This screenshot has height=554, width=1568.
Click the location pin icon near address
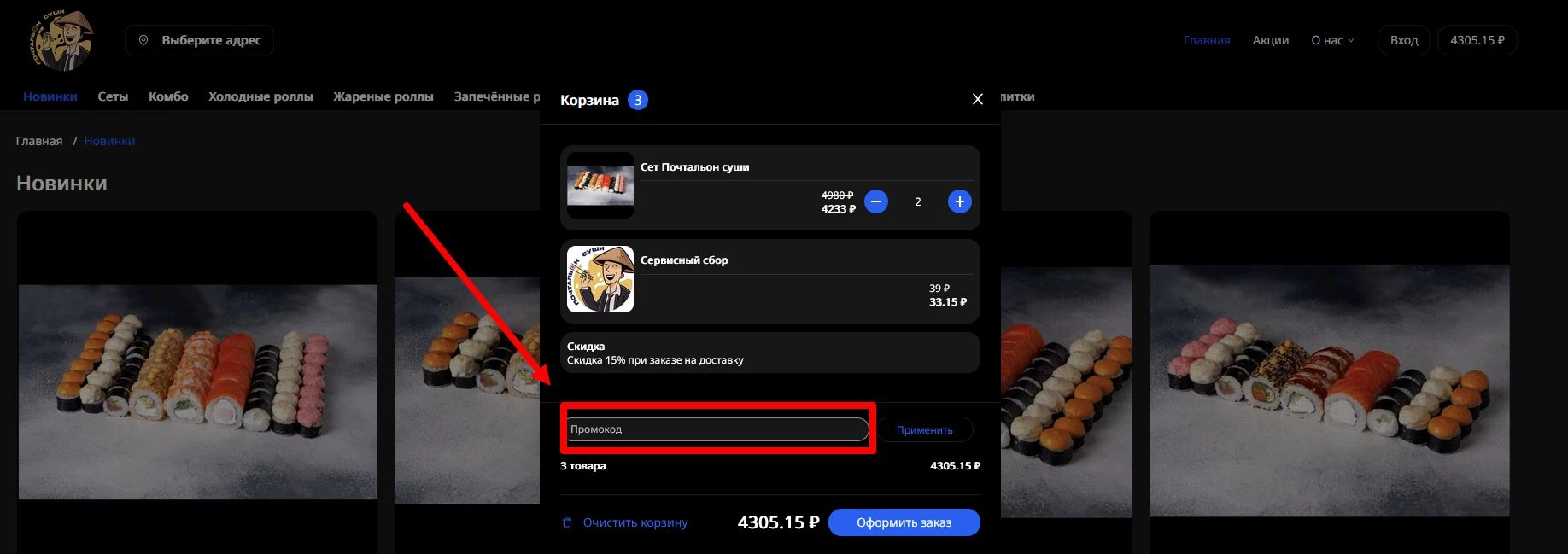[143, 40]
